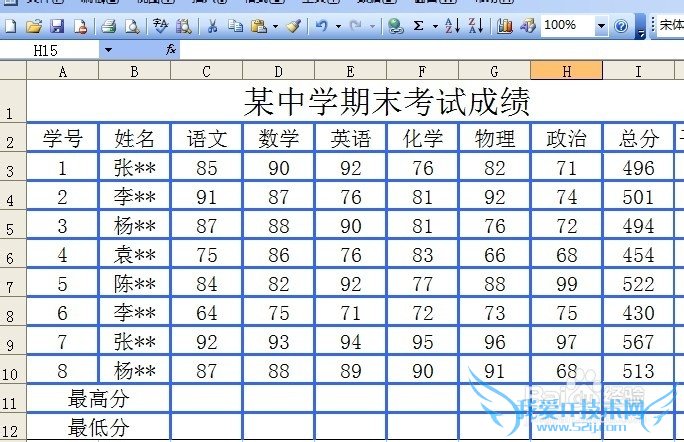The width and height of the screenshot is (684, 442).
Task: Open the Research tool icon
Action: pyautogui.click(x=184, y=26)
